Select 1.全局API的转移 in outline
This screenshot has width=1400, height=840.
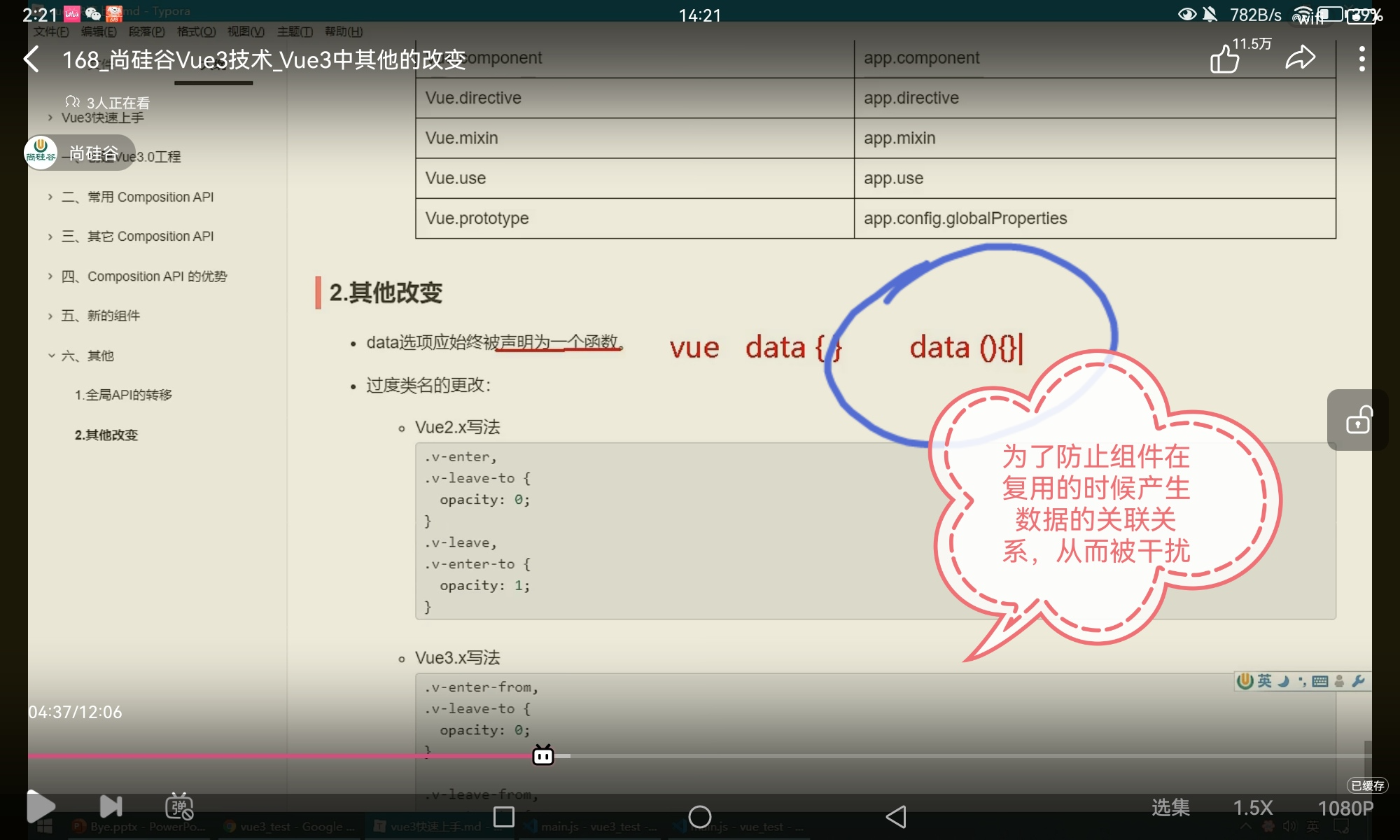123,395
